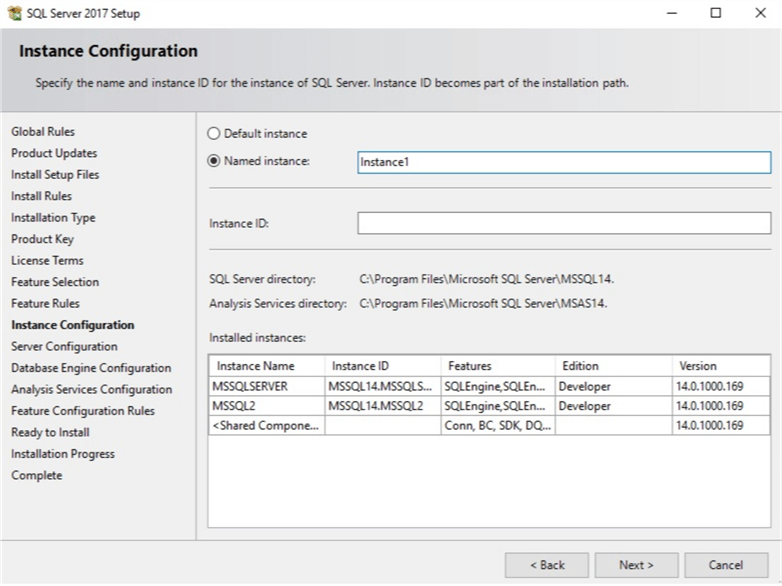Viewport: 782px width, 586px height.
Task: Open the License Terms step
Action: (47, 260)
